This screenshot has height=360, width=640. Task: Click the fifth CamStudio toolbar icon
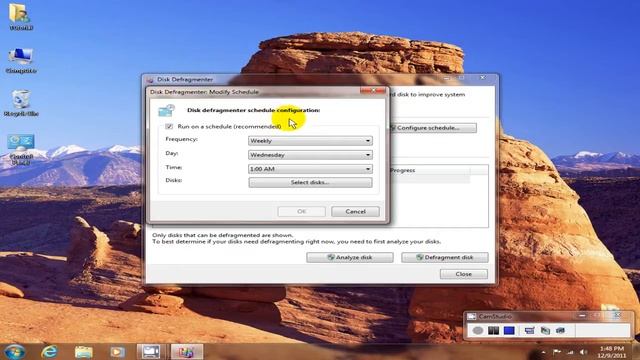point(545,330)
